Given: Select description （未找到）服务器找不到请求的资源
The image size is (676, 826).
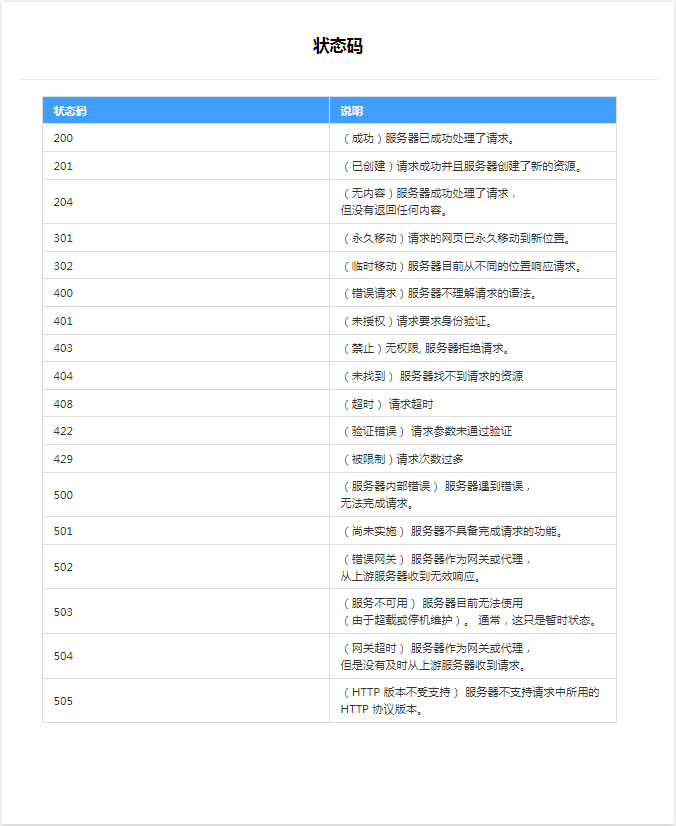Looking at the screenshot, I should pos(473,376).
